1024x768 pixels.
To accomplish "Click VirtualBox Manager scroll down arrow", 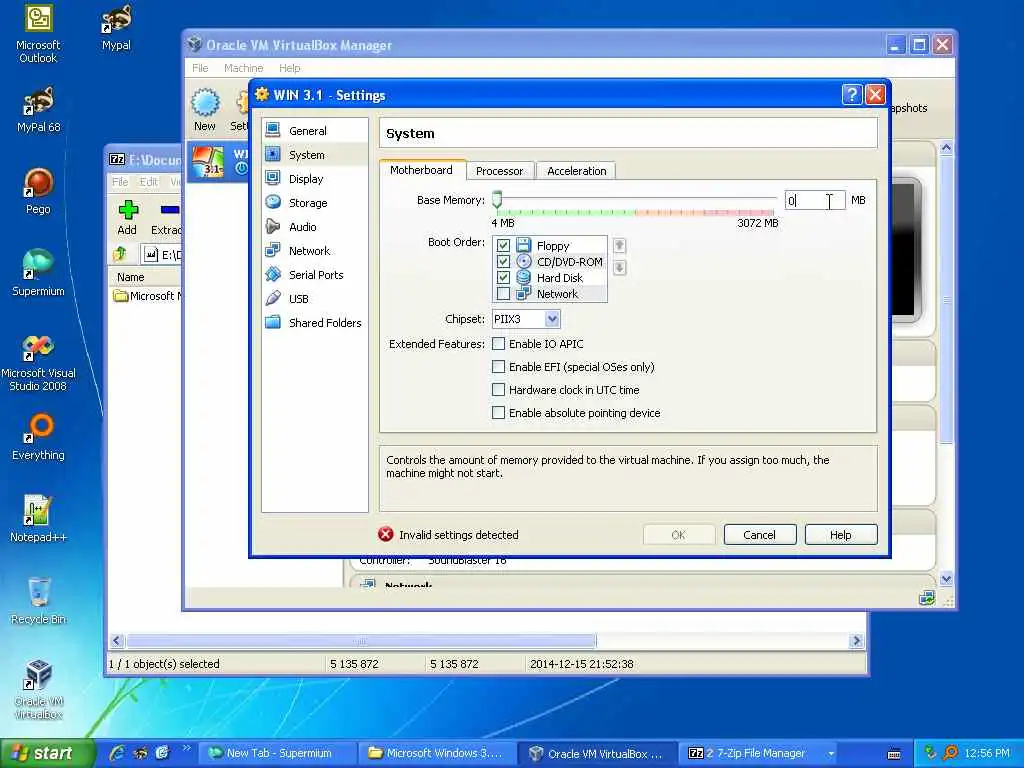I will click(946, 579).
